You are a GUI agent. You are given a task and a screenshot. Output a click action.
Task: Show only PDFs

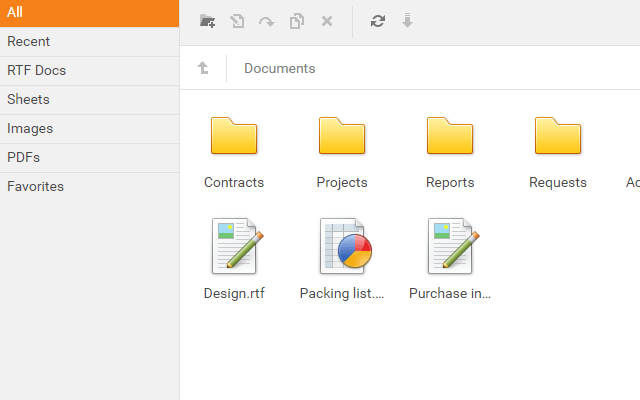(x=90, y=158)
